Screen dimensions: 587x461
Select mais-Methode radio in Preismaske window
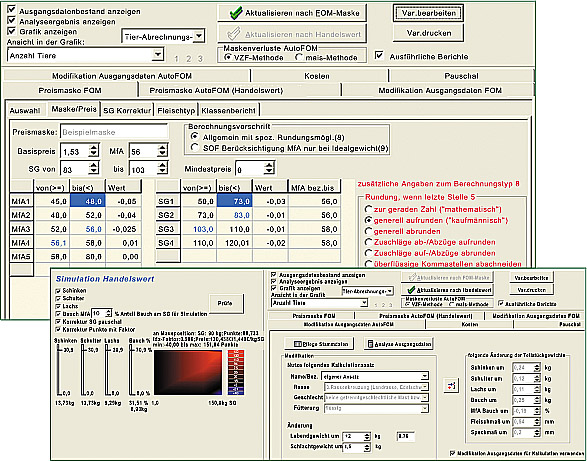click(299, 57)
